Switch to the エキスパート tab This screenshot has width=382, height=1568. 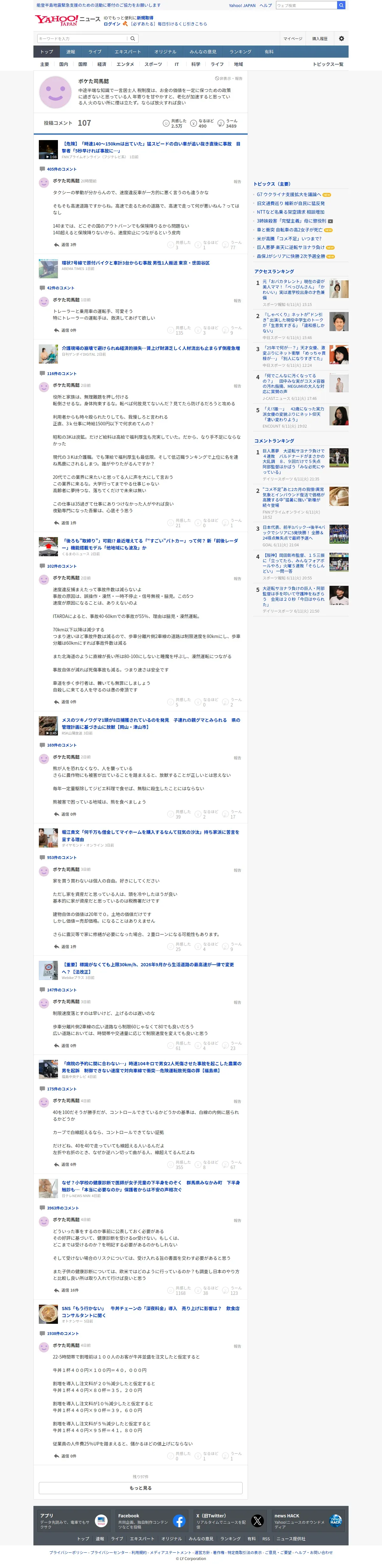point(128,52)
